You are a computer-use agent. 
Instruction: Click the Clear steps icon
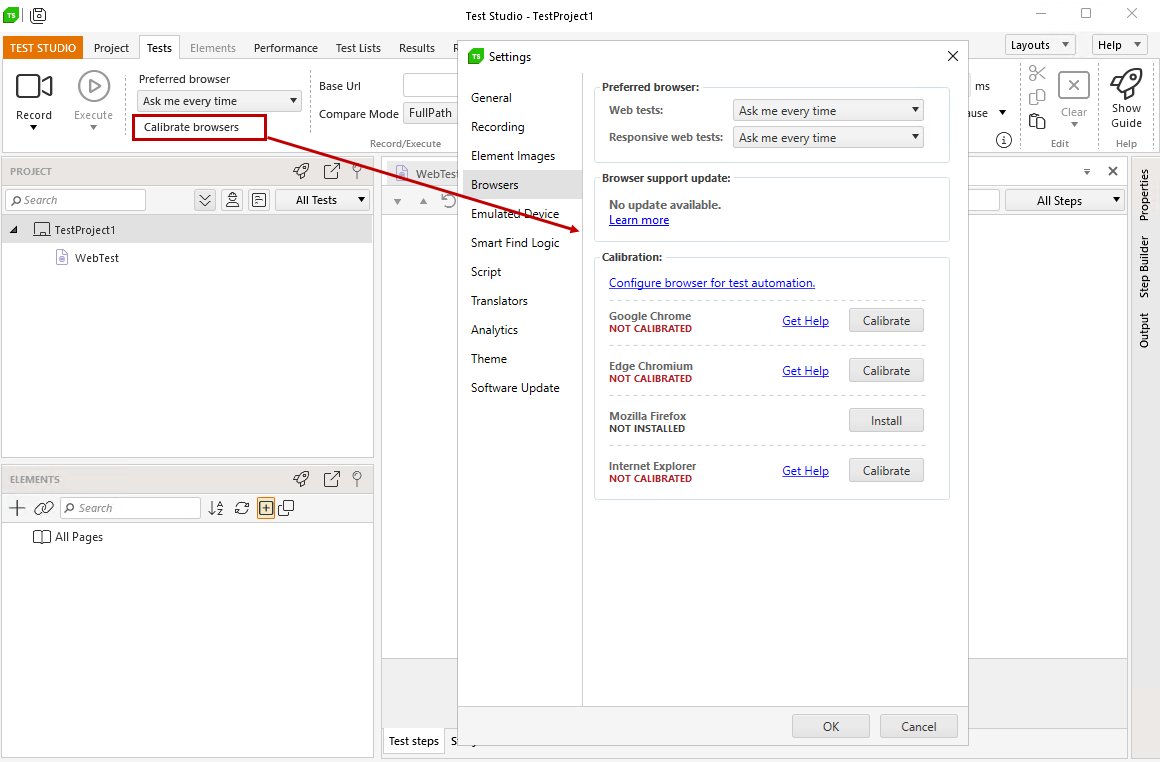point(1073,86)
